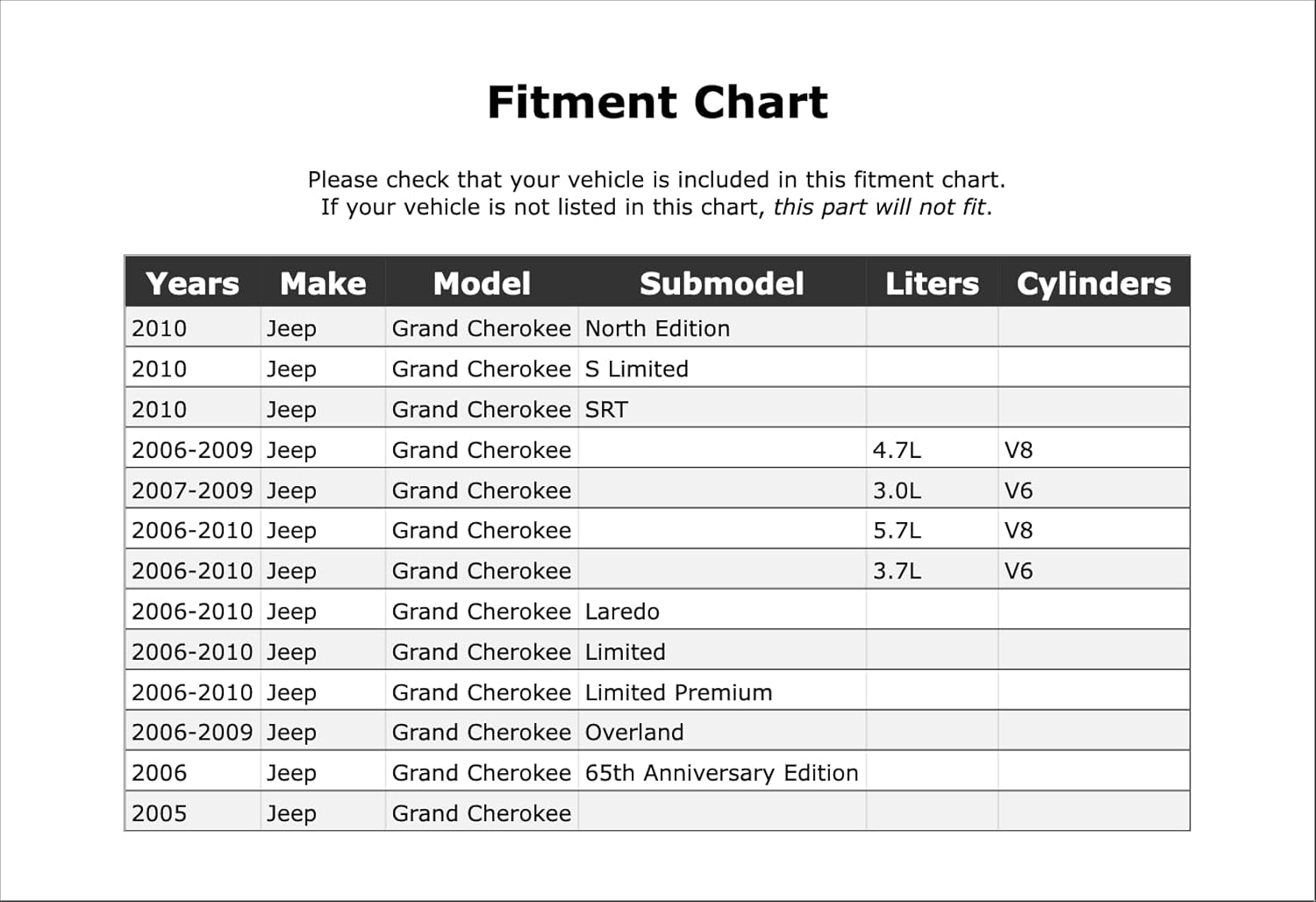This screenshot has height=902, width=1316.
Task: Select the 65th Anniversary Edition cell
Action: [722, 772]
